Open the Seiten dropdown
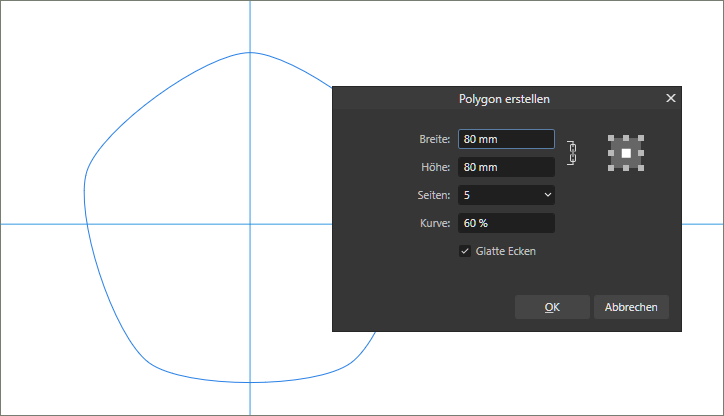The width and height of the screenshot is (724, 416). [x=506, y=195]
